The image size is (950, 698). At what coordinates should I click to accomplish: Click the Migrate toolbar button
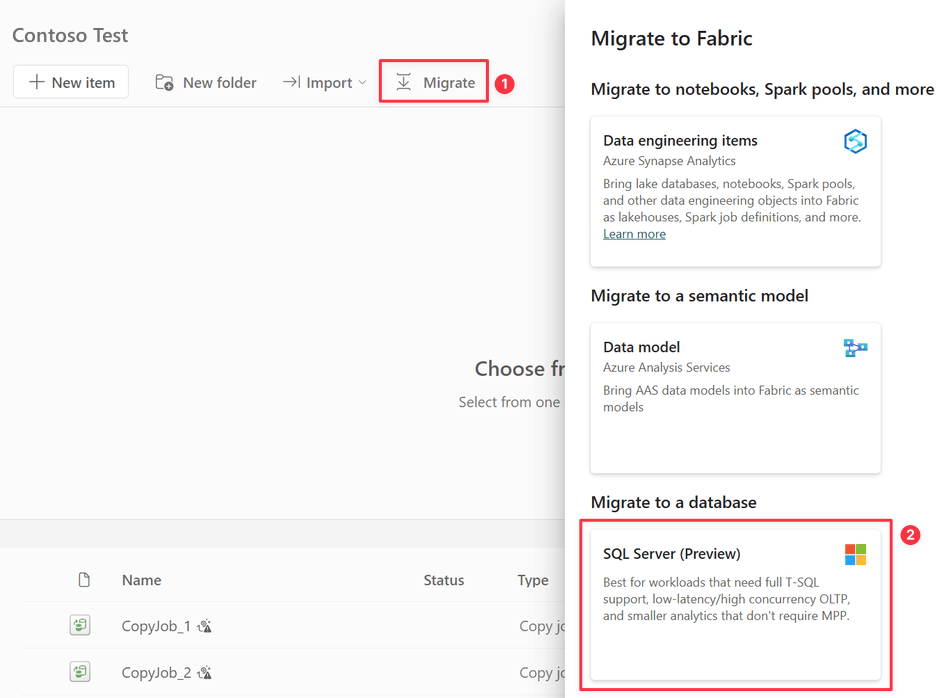click(x=435, y=82)
